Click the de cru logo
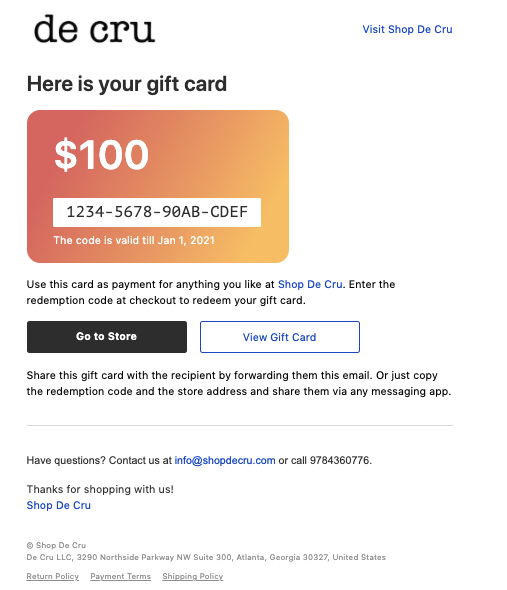This screenshot has height=590, width=507. 94,29
